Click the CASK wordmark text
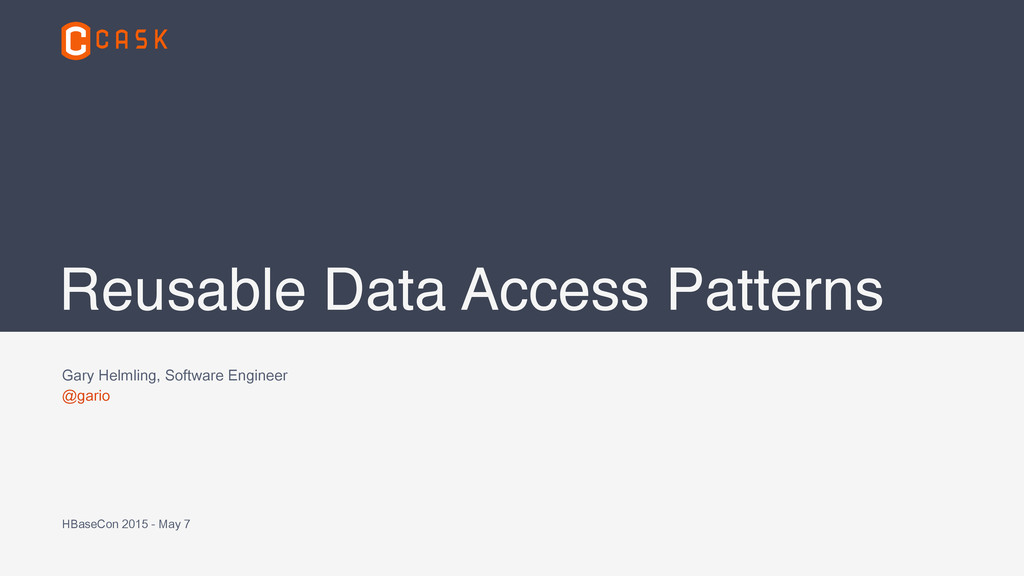Viewport: 1024px width, 576px height. click(x=131, y=39)
